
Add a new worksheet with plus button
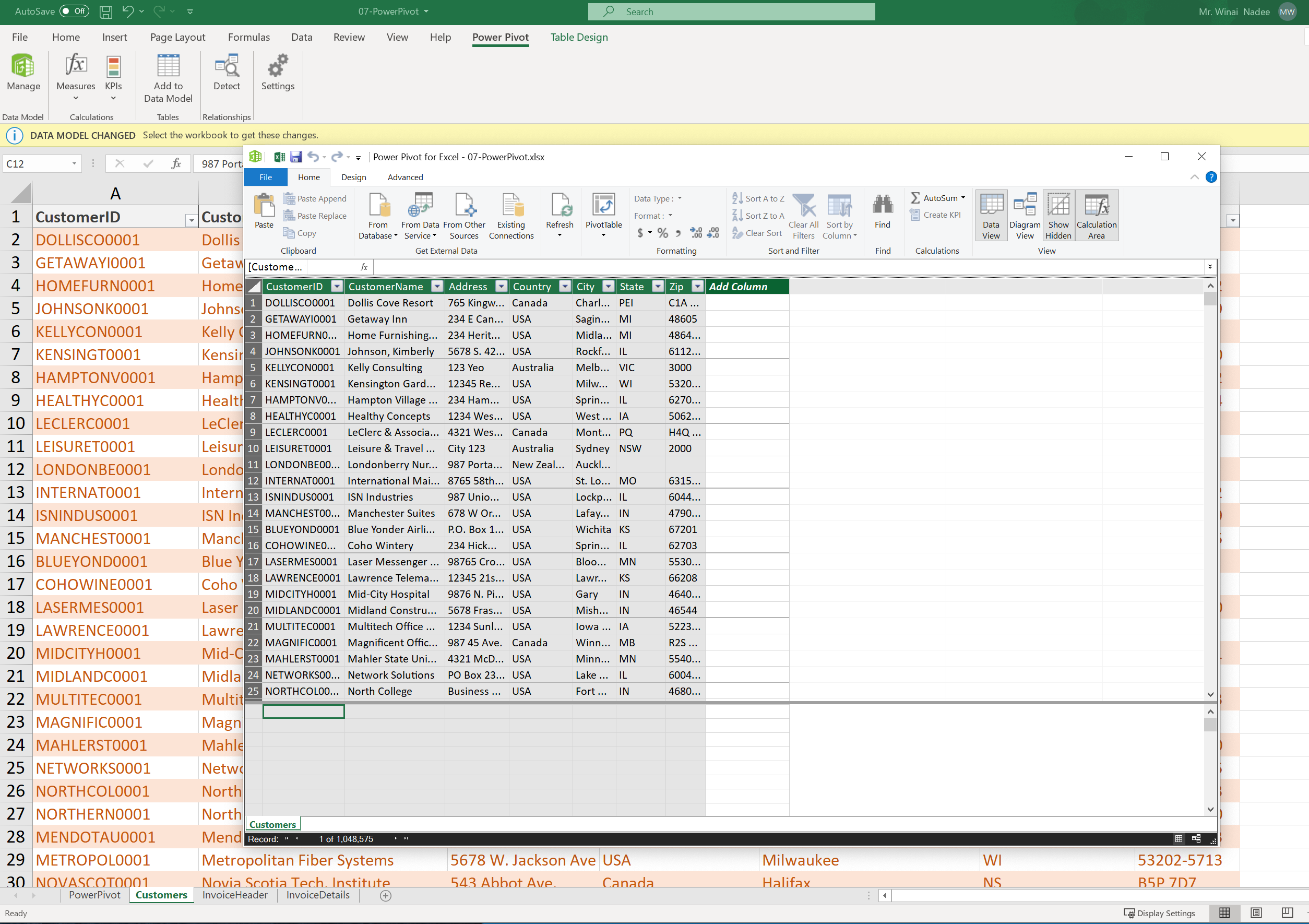(386, 895)
